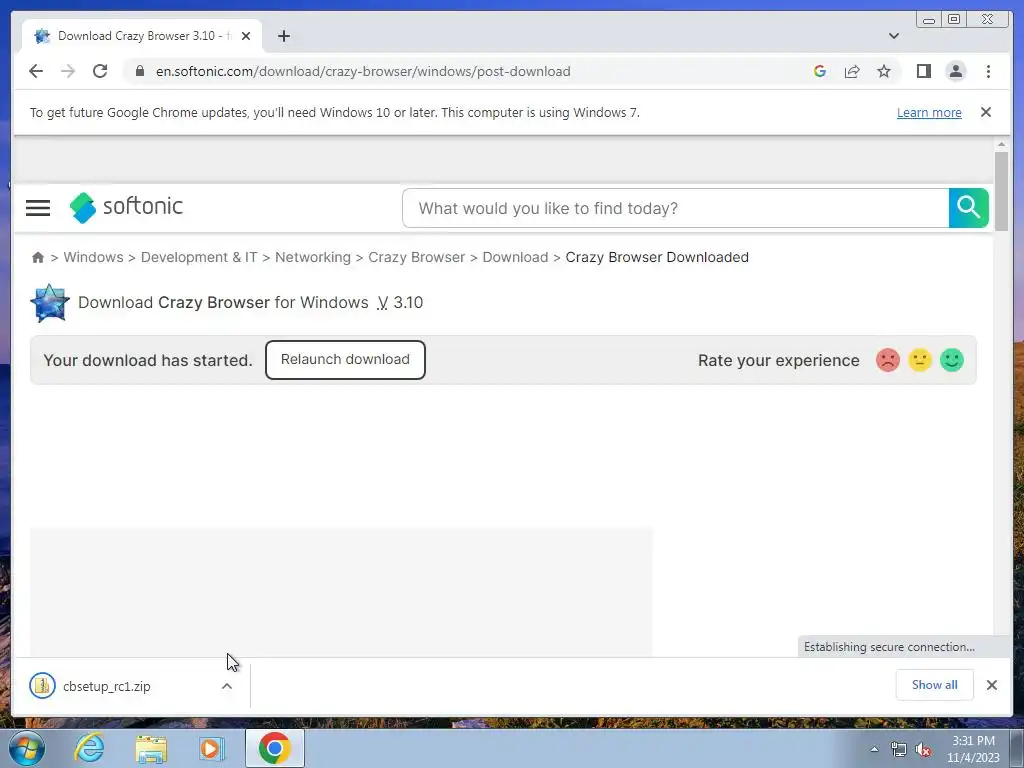The image size is (1024, 768).
Task: Show hidden tray icons arrow
Action: click(874, 749)
